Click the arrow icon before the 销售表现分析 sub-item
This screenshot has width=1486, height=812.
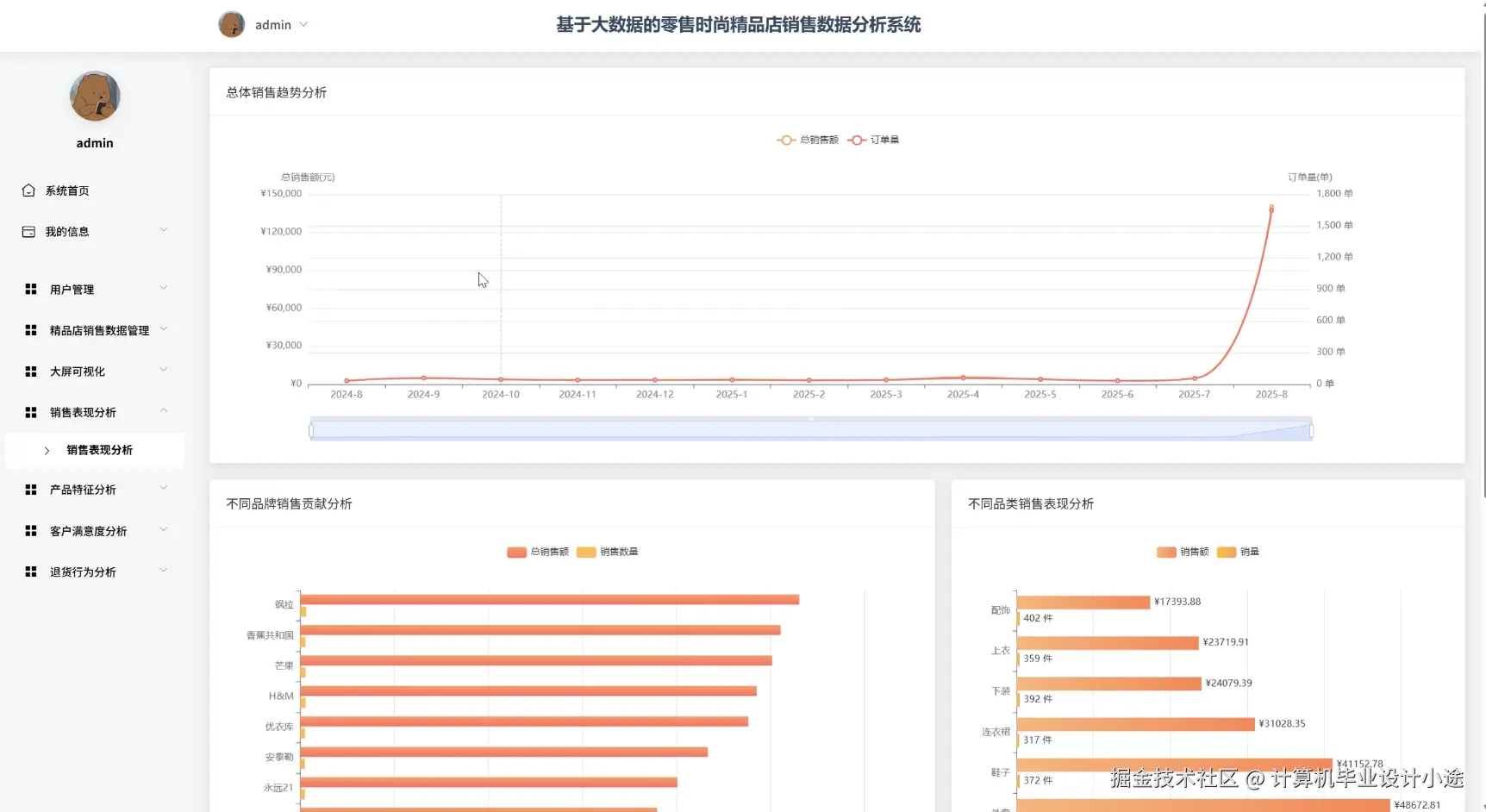click(47, 451)
